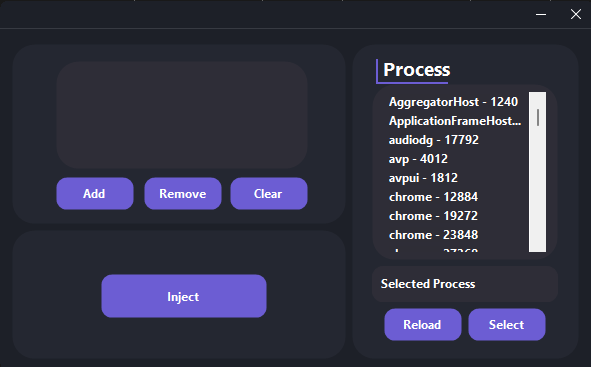Choose audiodg - 17792 in list
591x367 pixels.
click(x=434, y=140)
